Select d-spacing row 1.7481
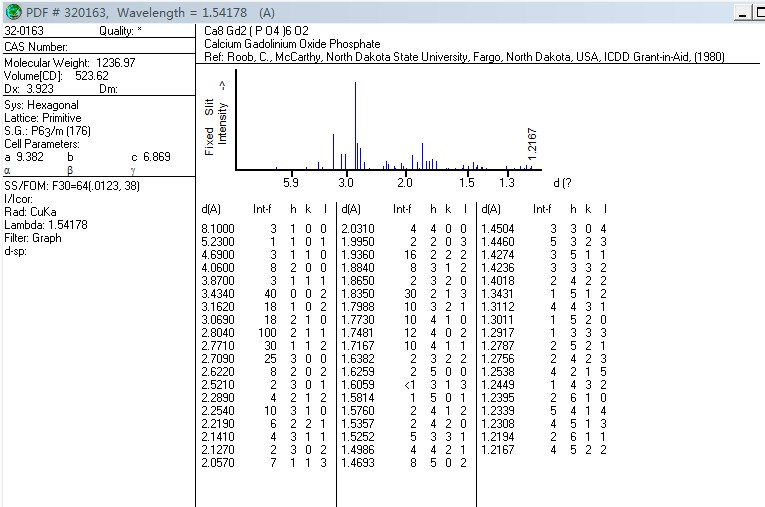The image size is (765, 507). (x=404, y=333)
